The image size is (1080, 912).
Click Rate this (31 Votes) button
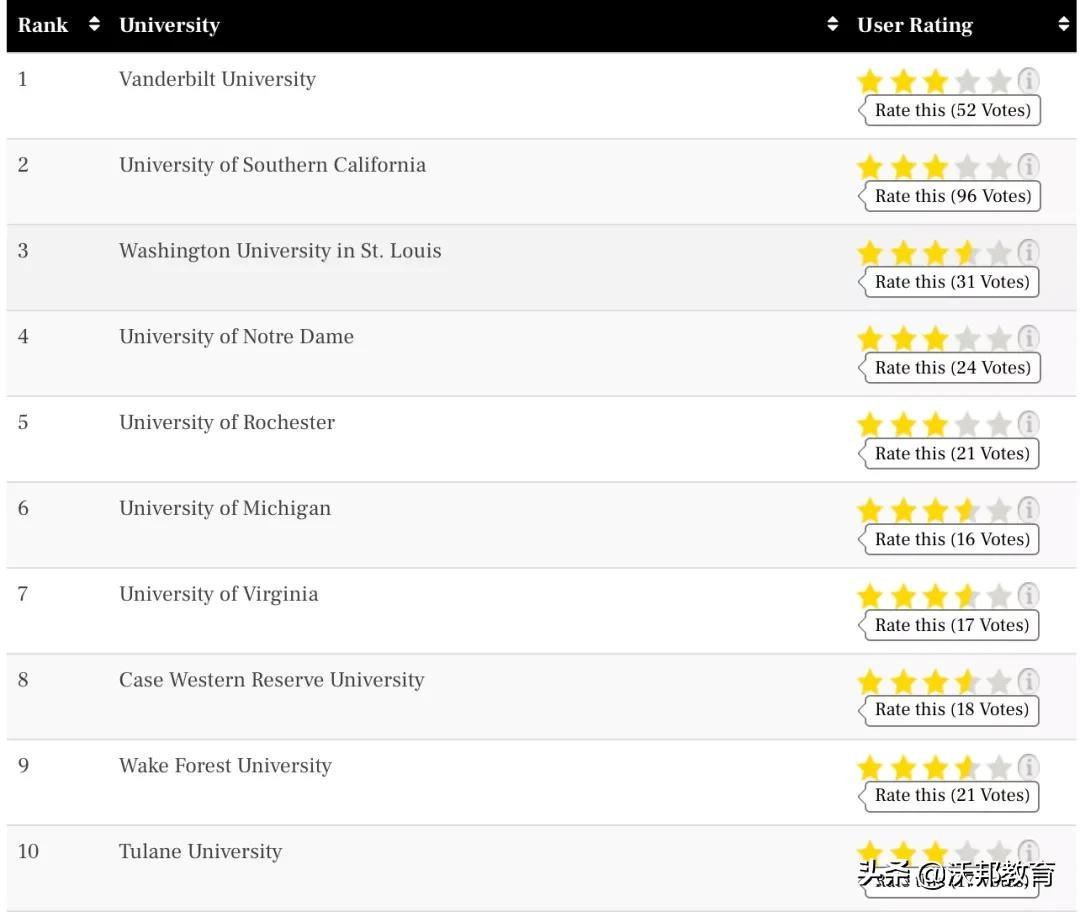point(951,282)
